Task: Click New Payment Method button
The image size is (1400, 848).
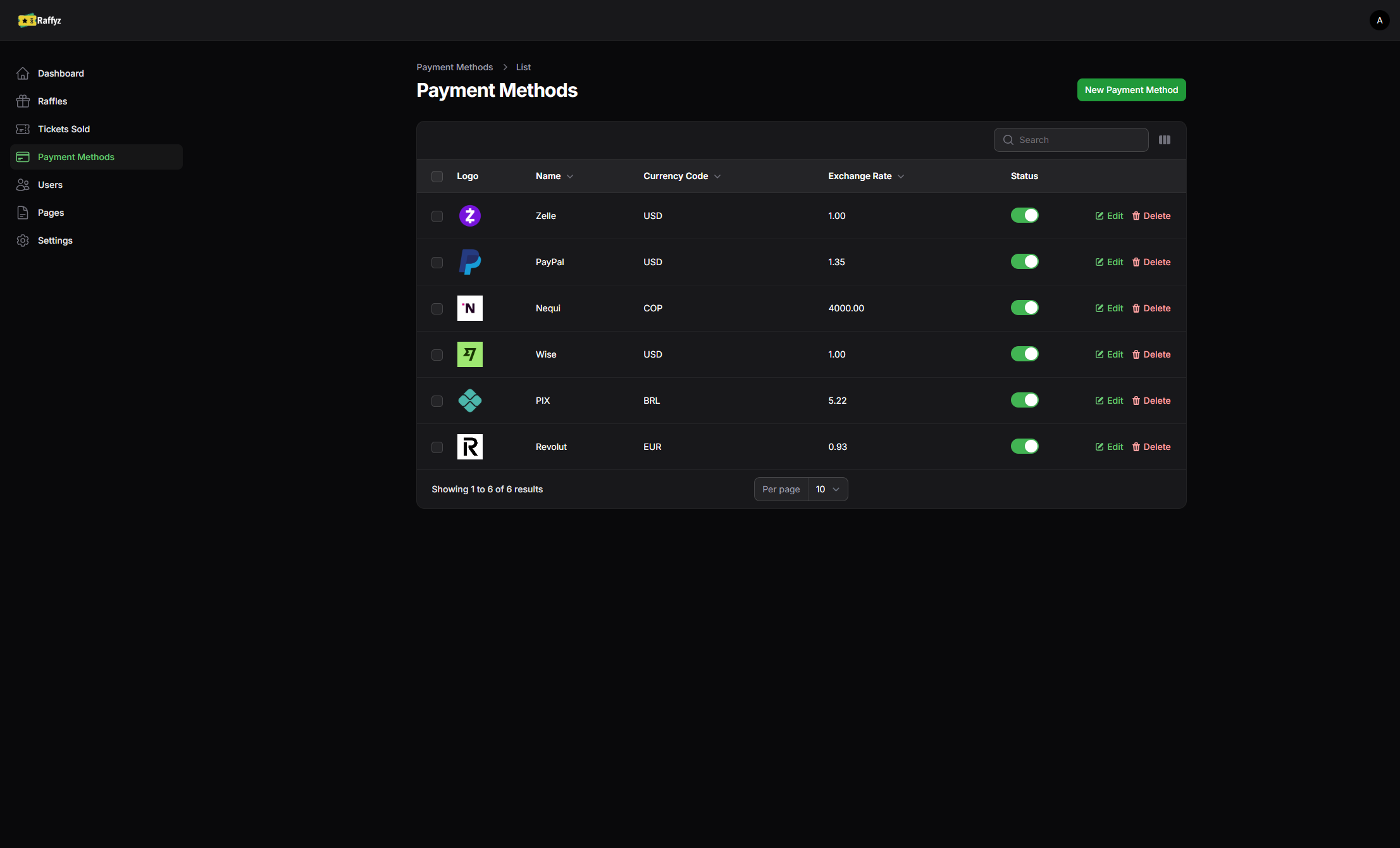Action: click(x=1131, y=90)
